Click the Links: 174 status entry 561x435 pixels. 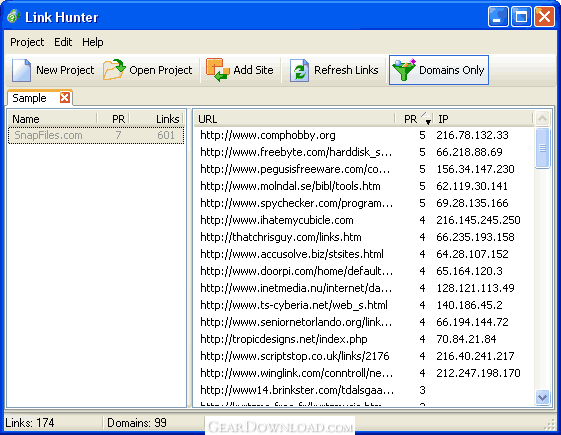[x=30, y=423]
